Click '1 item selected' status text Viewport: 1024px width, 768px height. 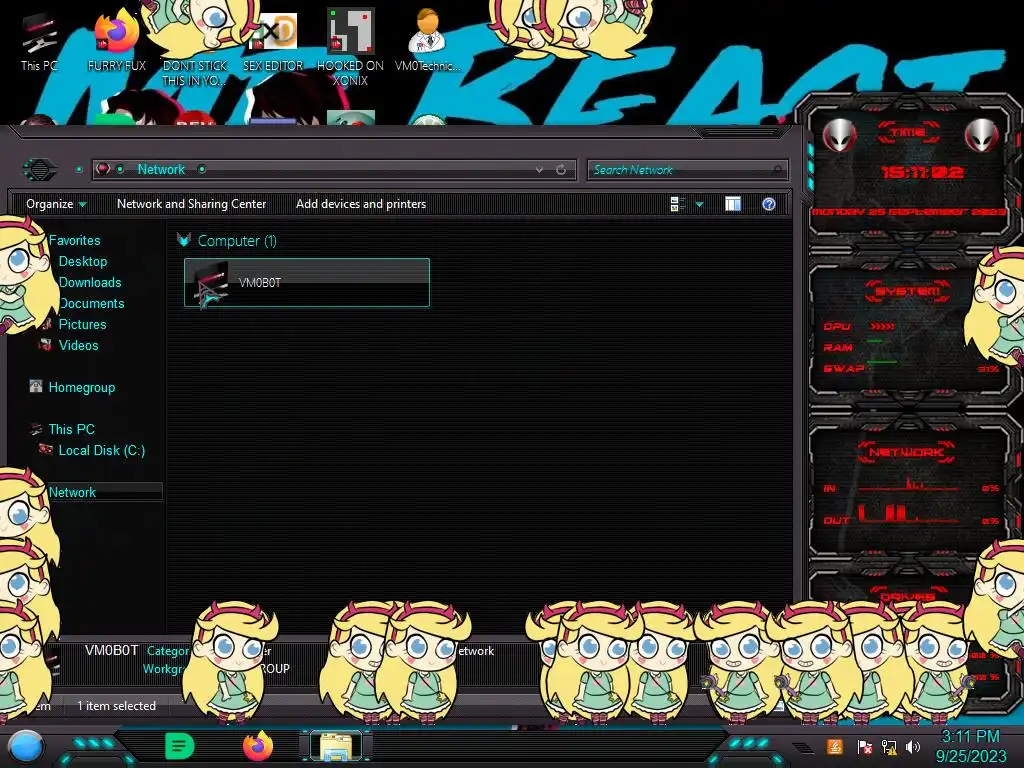coord(116,706)
